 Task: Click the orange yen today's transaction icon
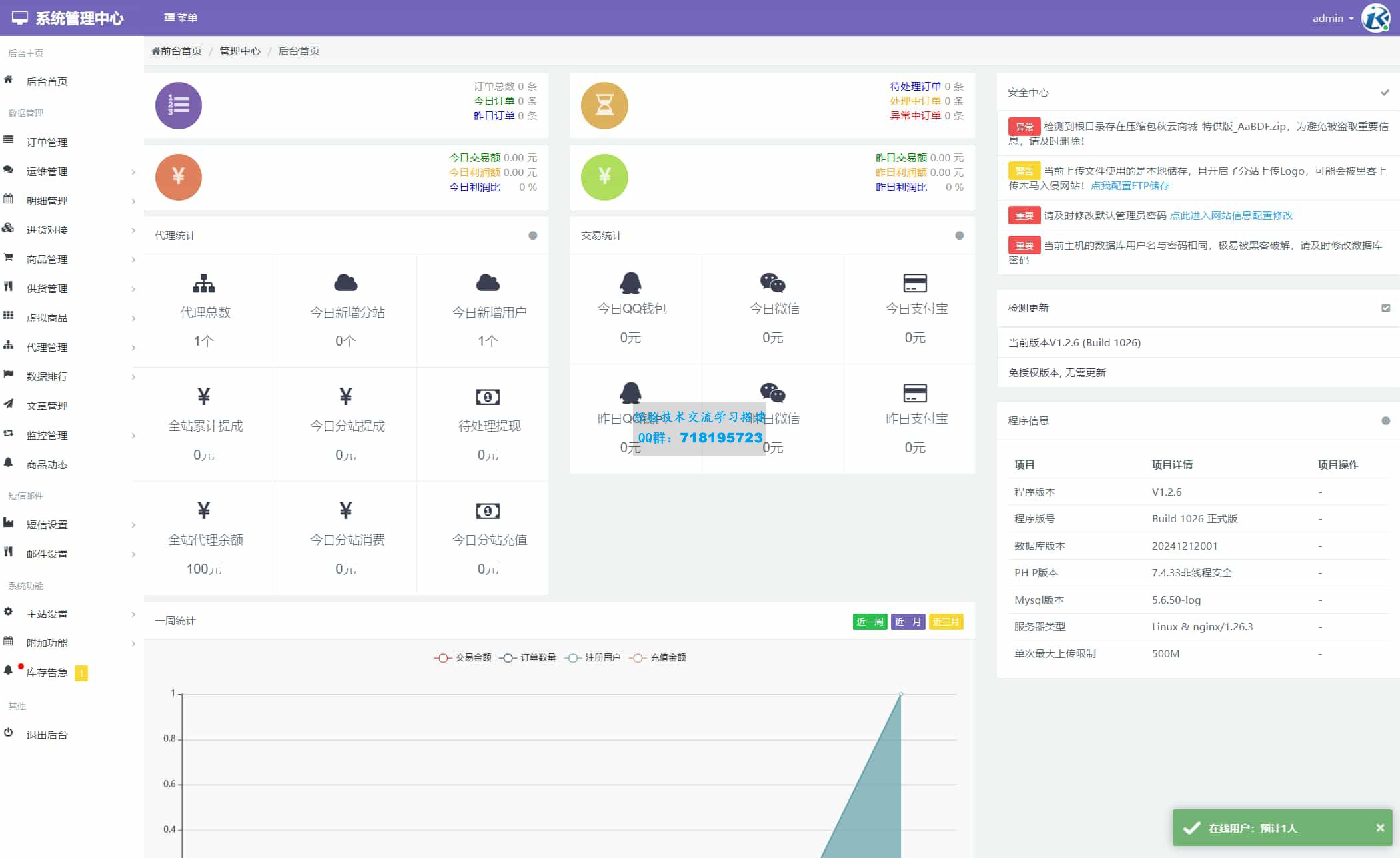pos(178,177)
